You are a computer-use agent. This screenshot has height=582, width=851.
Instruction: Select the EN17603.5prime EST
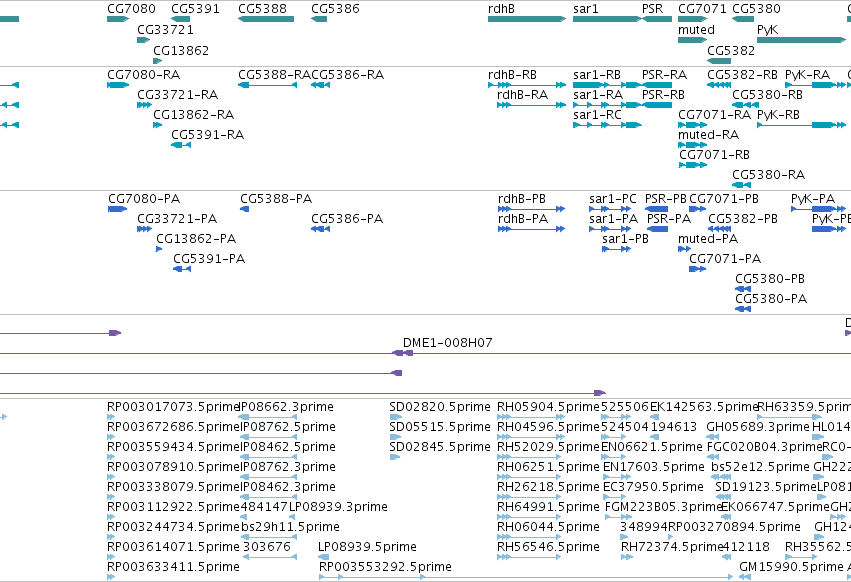tap(617, 477)
